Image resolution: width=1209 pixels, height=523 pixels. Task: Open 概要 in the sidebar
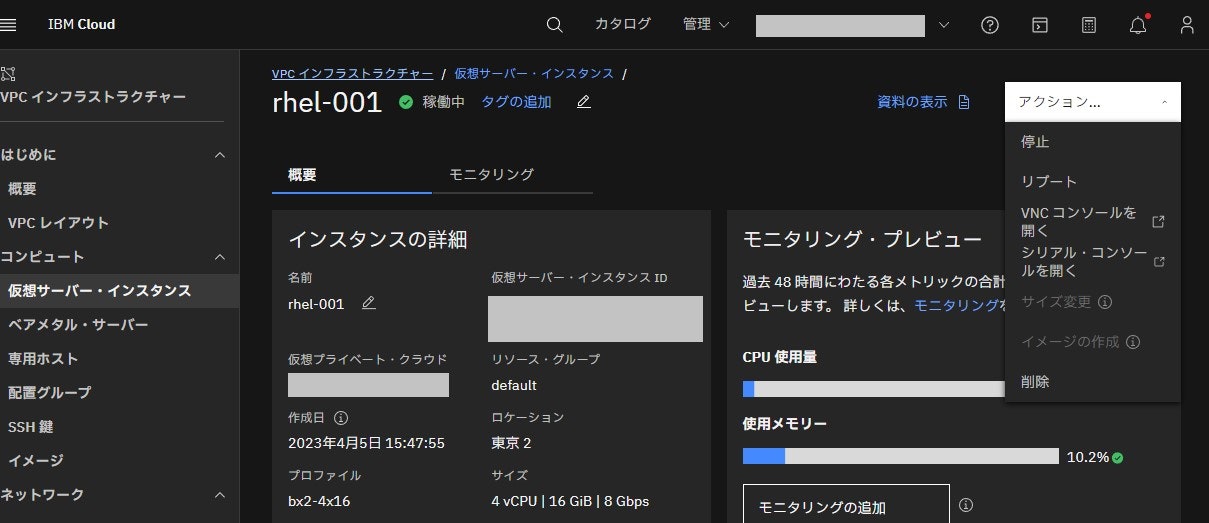tap(120, 189)
